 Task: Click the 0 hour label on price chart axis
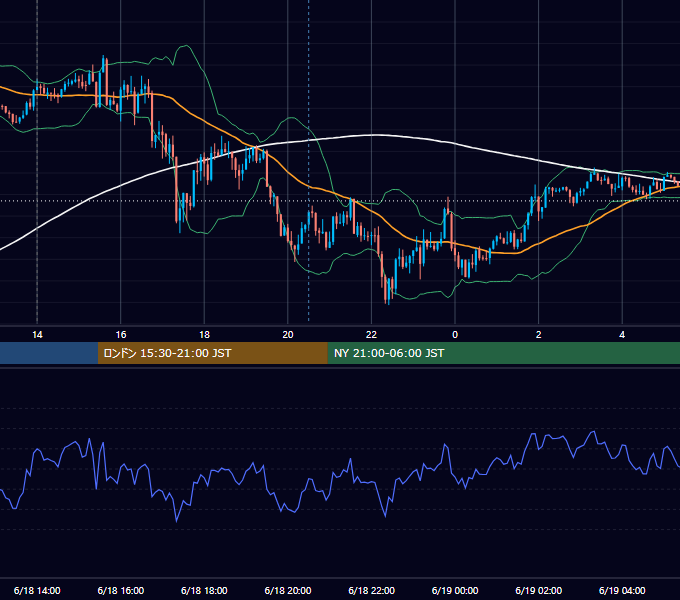tap(455, 335)
